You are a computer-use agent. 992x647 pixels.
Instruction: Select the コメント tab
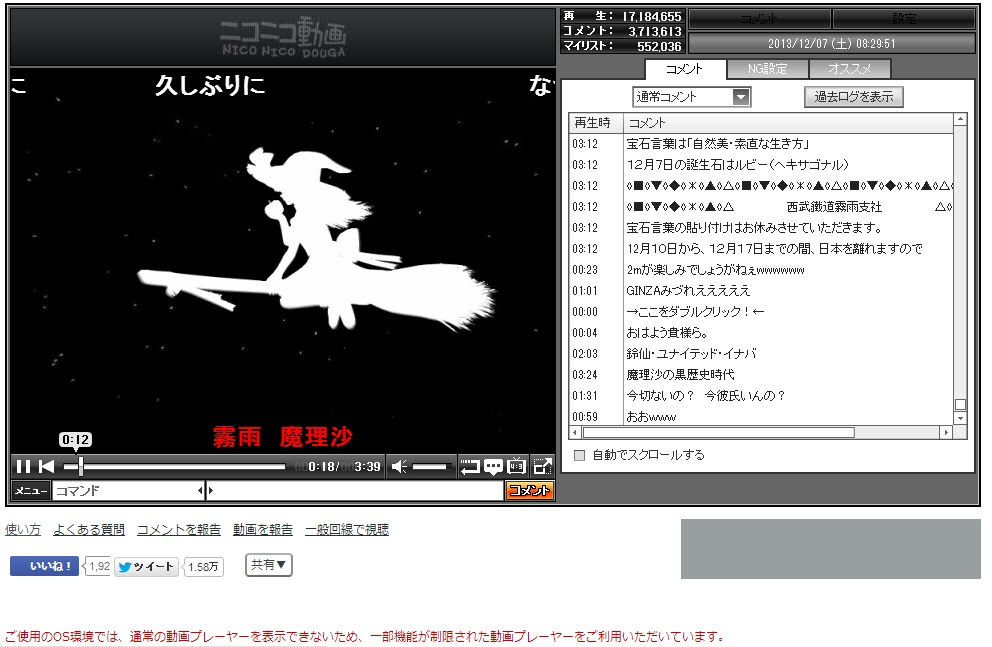(685, 69)
